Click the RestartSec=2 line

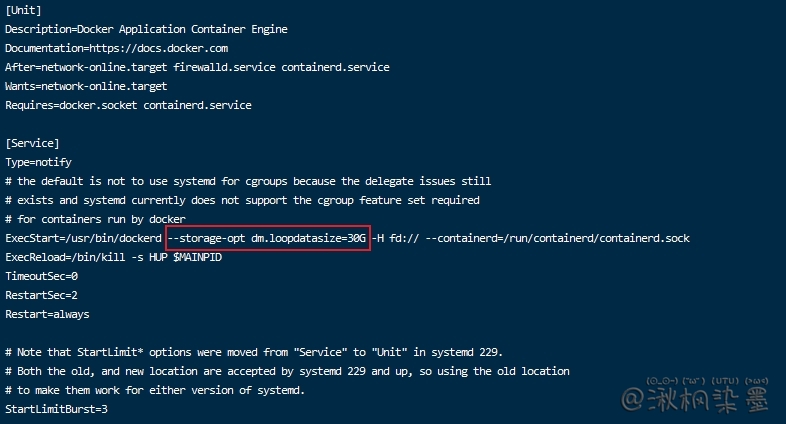(42, 295)
